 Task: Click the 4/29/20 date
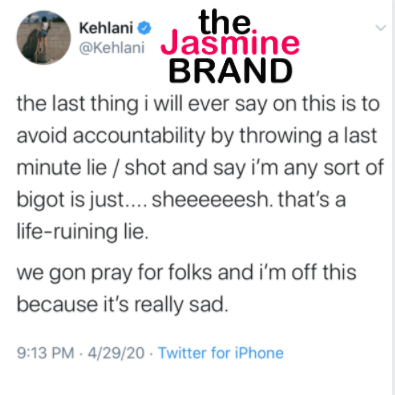pyautogui.click(x=116, y=353)
